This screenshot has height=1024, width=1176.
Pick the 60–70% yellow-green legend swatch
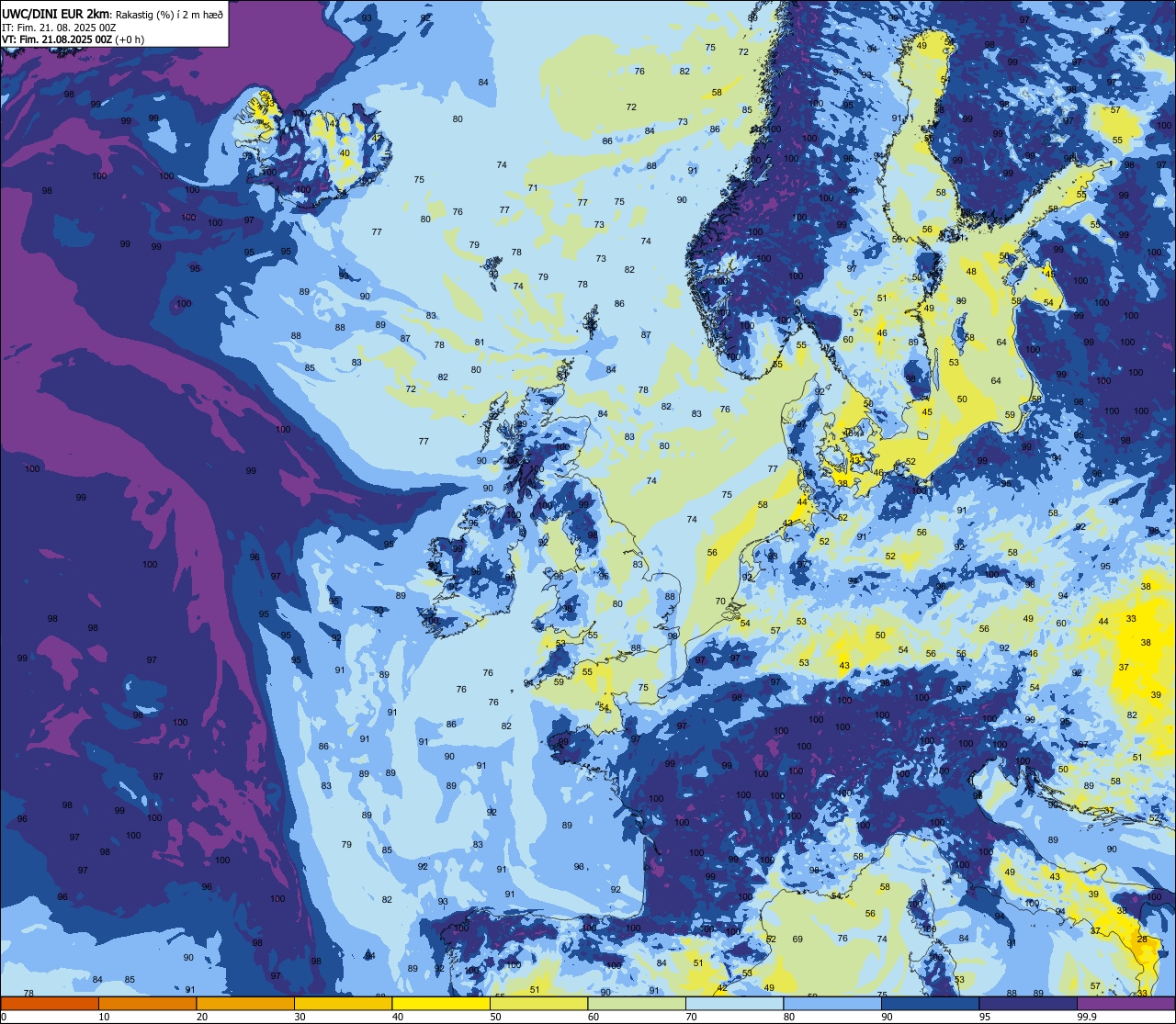(637, 1003)
